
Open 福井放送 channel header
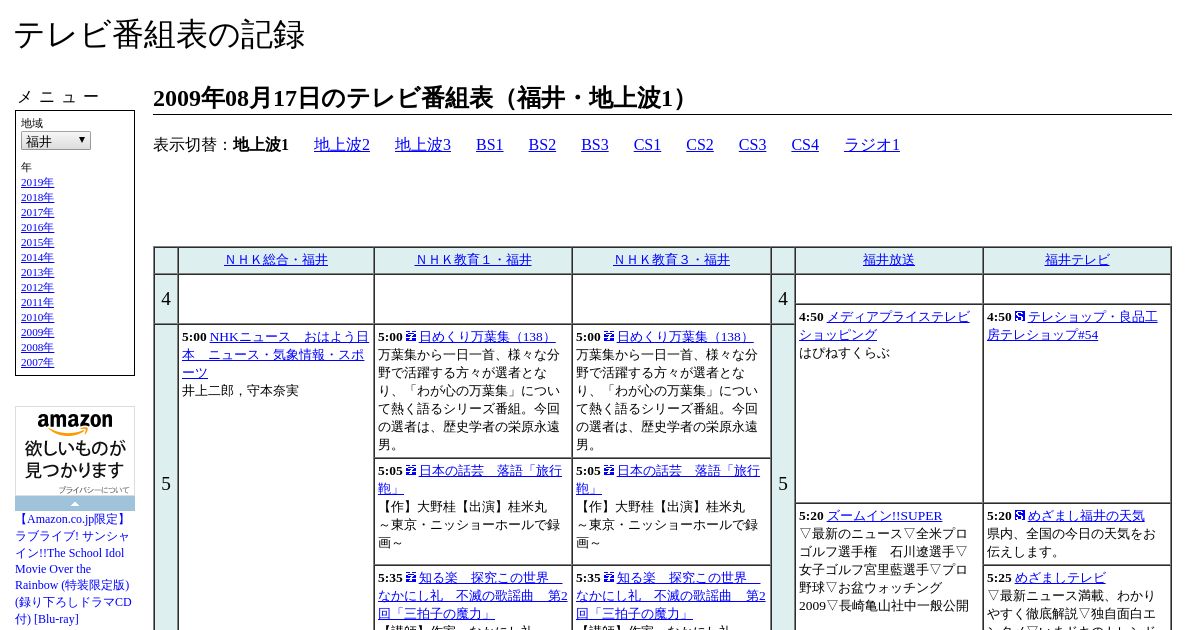[x=889, y=260]
